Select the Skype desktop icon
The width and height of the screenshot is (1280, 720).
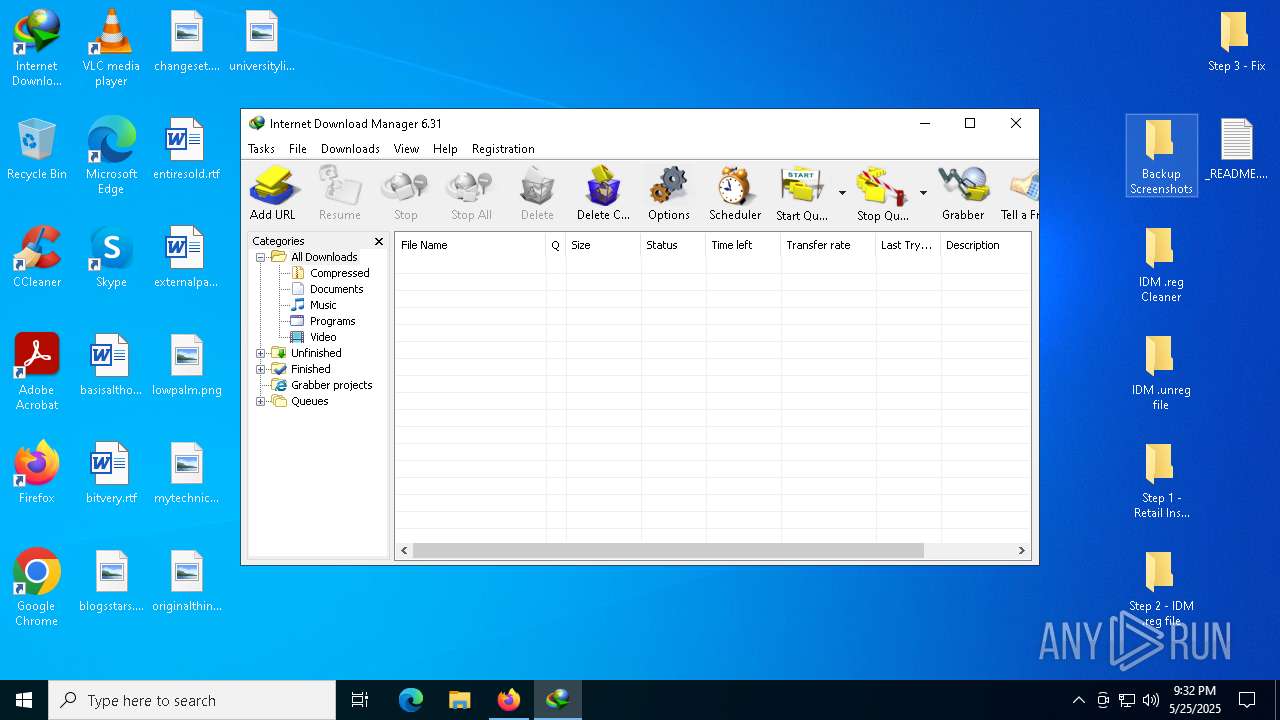coord(111,258)
